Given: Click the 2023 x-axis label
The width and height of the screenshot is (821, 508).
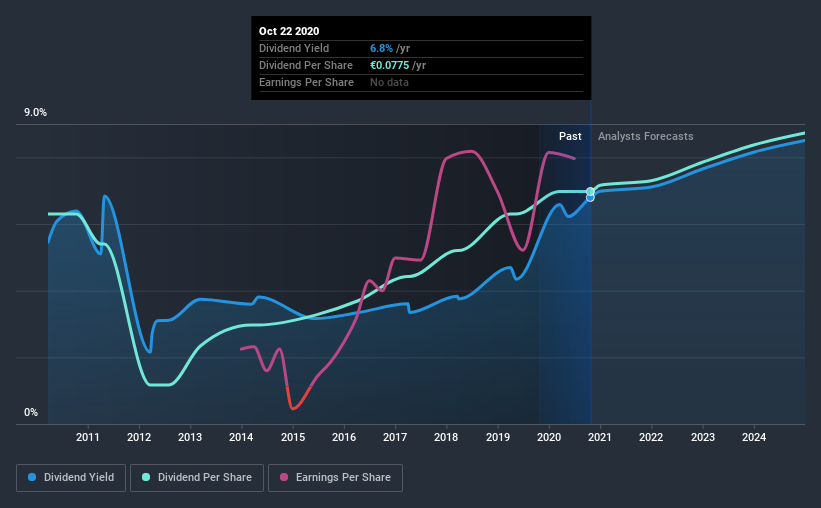Looking at the screenshot, I should [703, 437].
